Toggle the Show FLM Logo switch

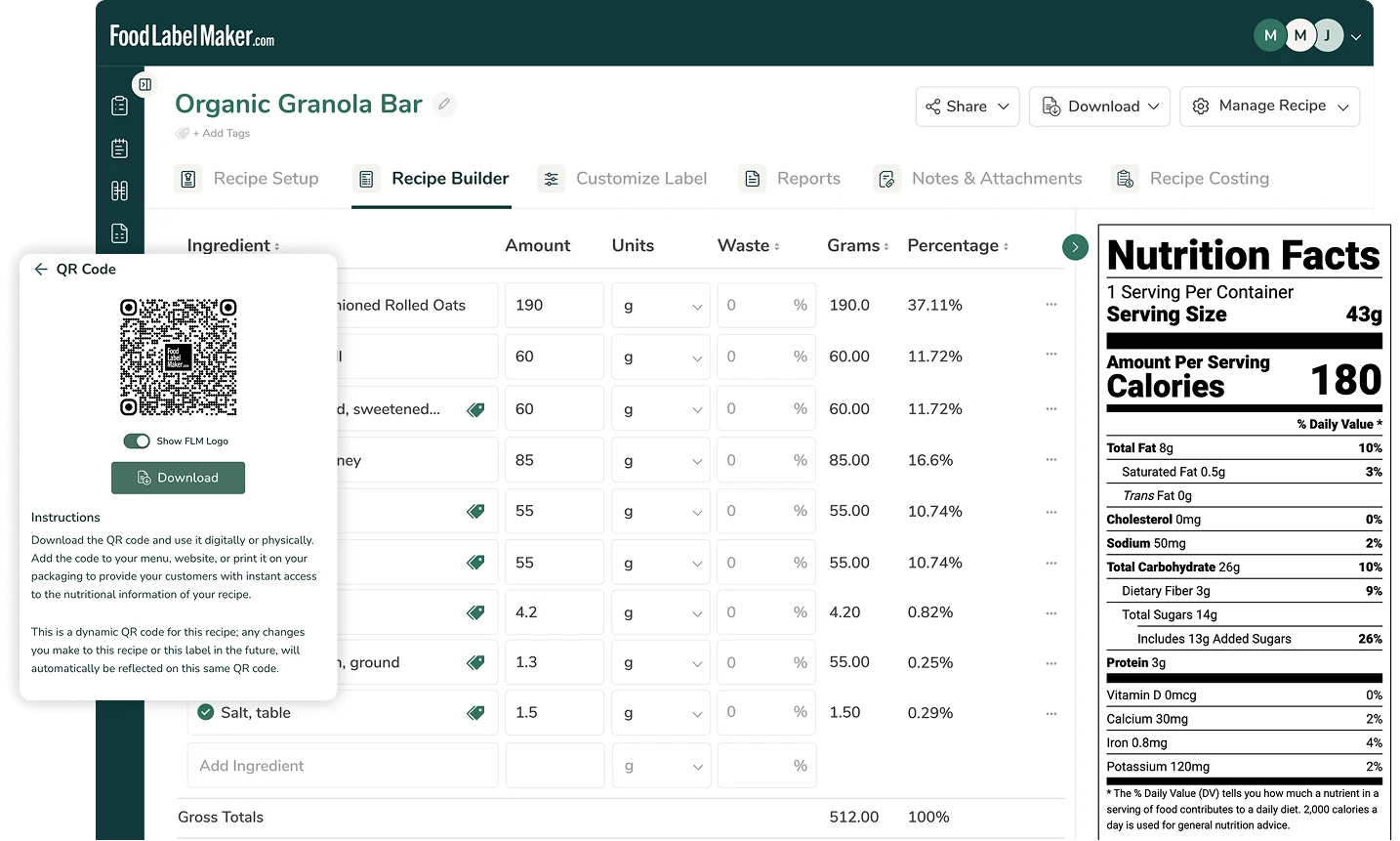(137, 441)
